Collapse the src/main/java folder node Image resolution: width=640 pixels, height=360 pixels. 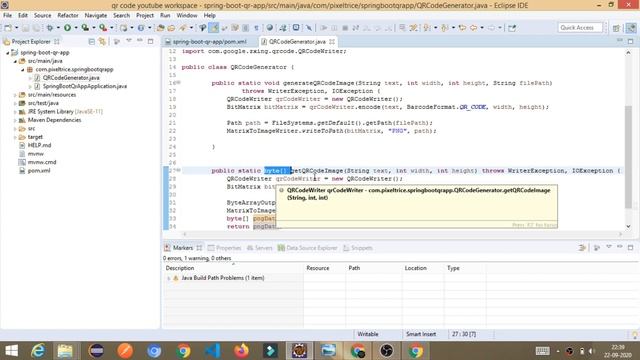(x=15, y=61)
